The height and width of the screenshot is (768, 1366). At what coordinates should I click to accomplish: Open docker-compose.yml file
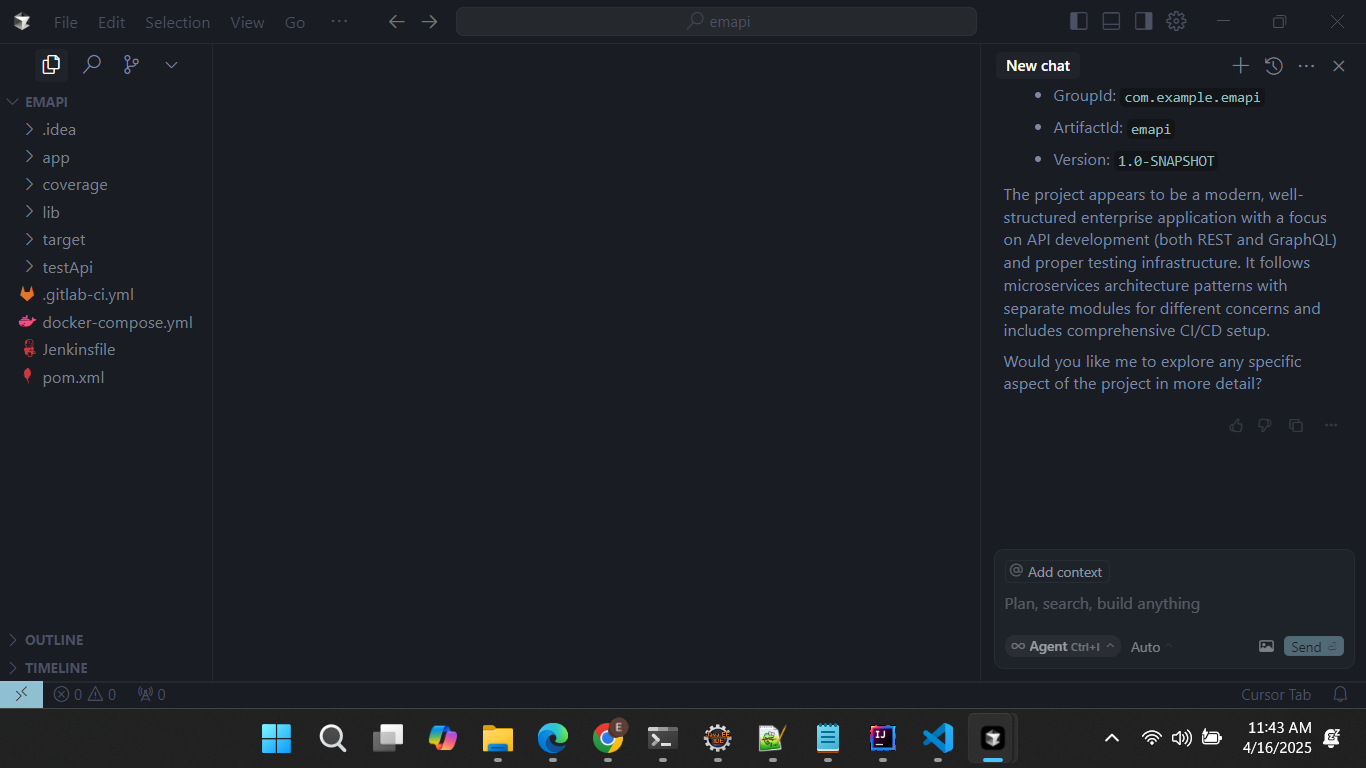tap(106, 322)
